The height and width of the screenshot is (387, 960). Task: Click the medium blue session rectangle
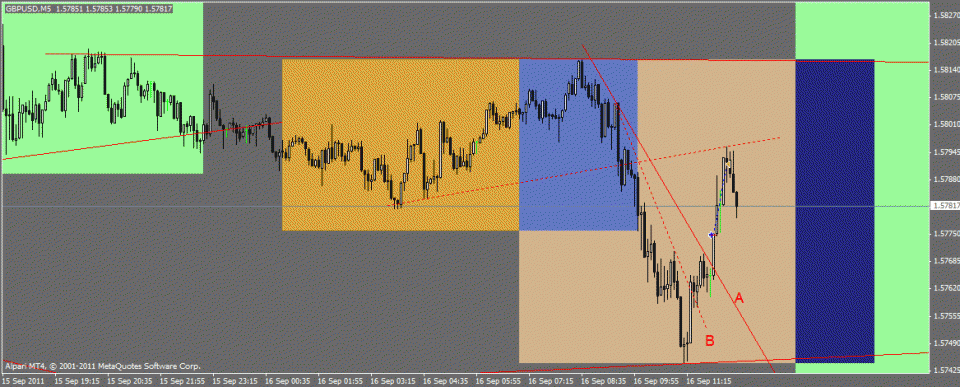[578, 145]
